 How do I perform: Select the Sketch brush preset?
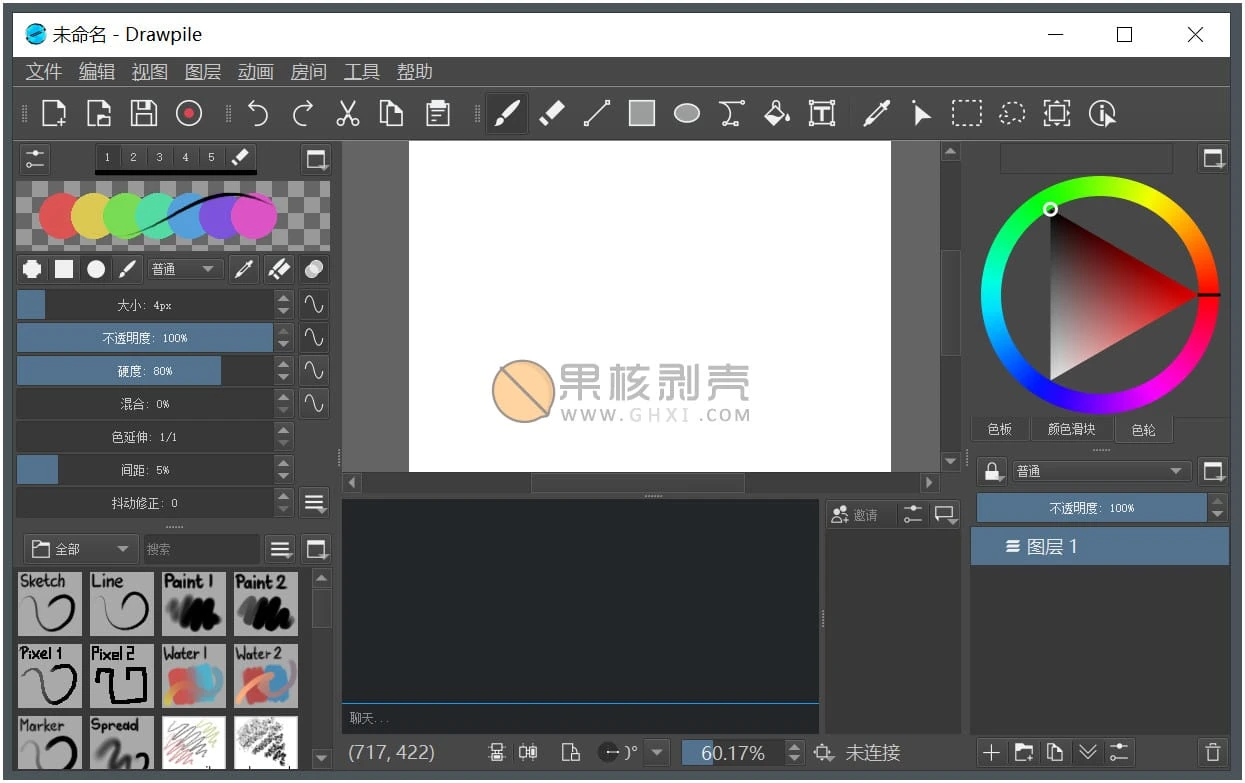click(x=49, y=603)
